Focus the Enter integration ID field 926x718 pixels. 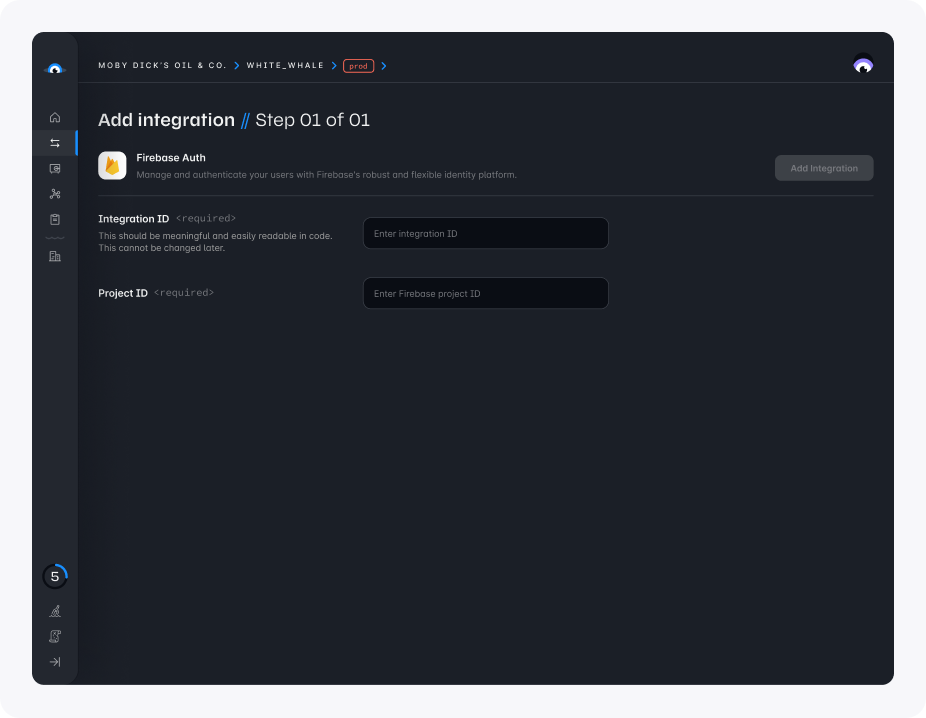point(485,233)
